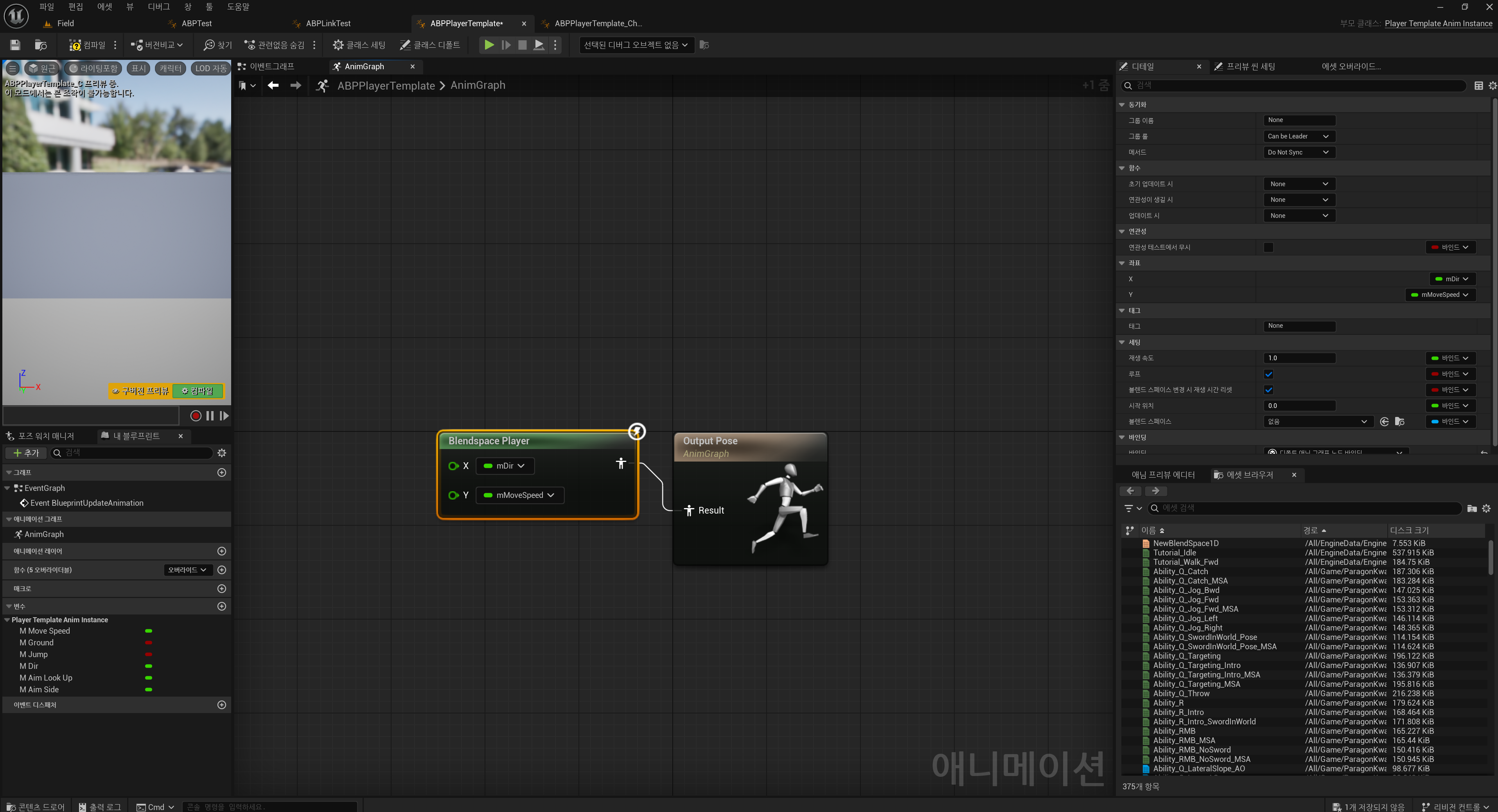Toggle the 루프 loop checkbox
This screenshot has width=1498, height=812.
[1268, 374]
